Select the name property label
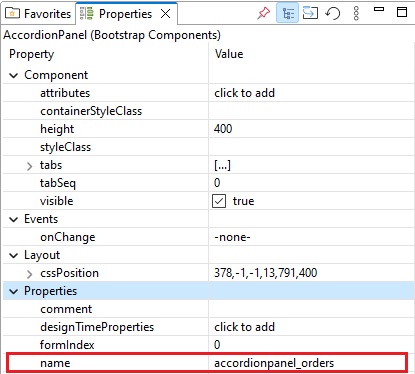The height and width of the screenshot is (374, 415). click(55, 363)
